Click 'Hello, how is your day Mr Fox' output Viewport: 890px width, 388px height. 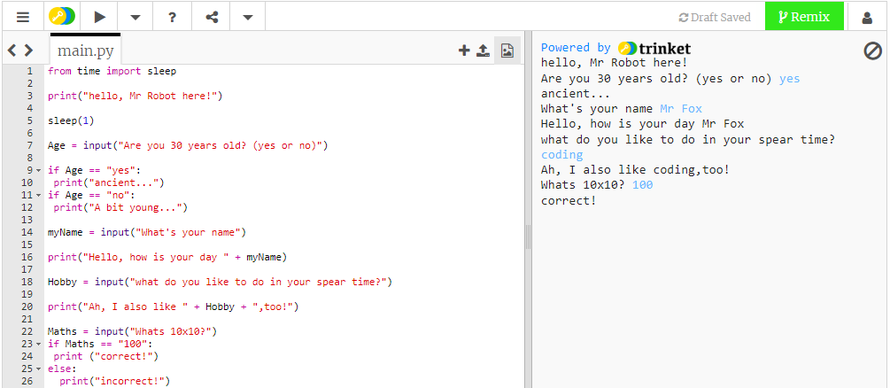click(643, 124)
